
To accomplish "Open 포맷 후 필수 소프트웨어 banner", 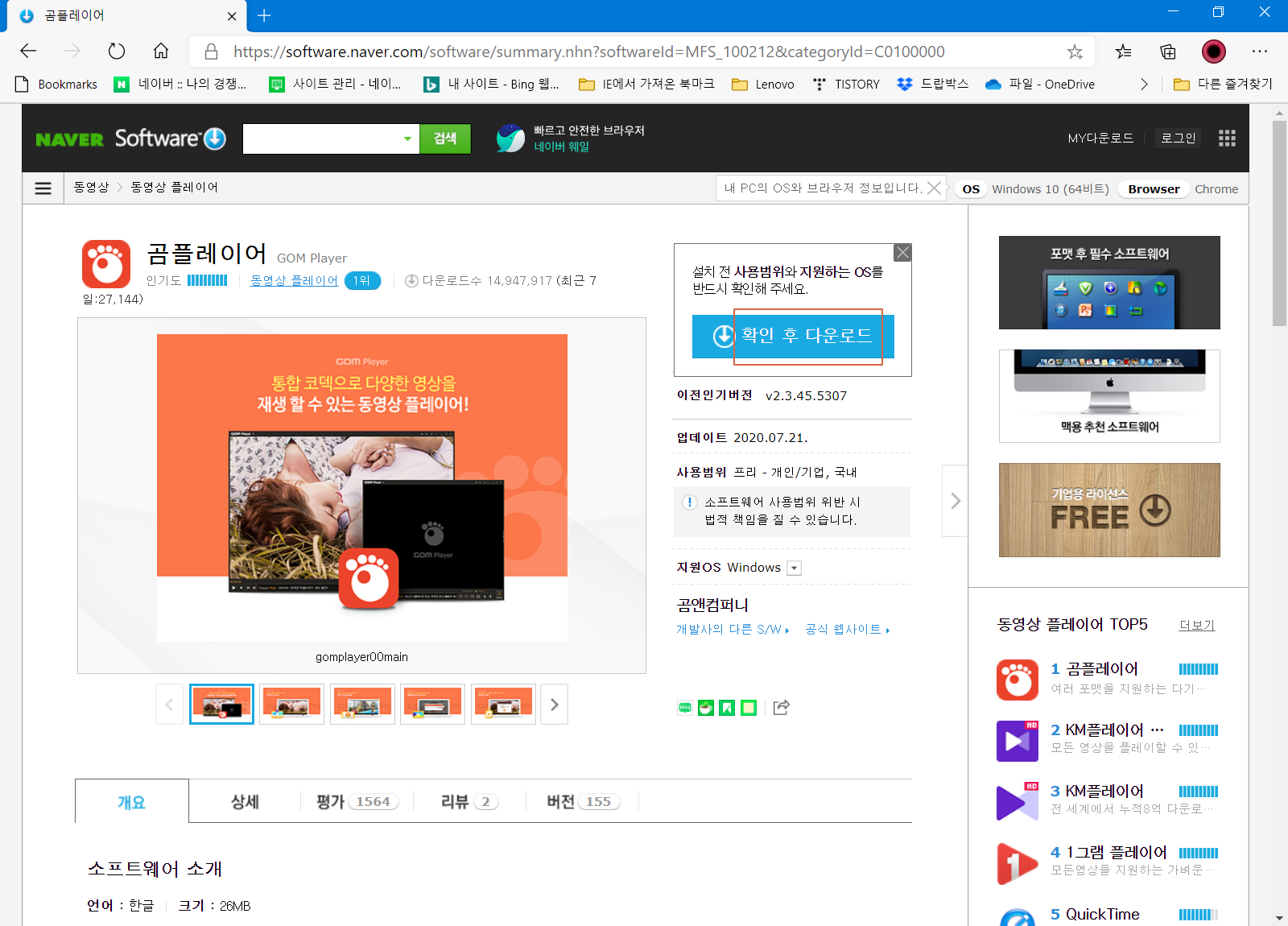I will coord(1109,283).
